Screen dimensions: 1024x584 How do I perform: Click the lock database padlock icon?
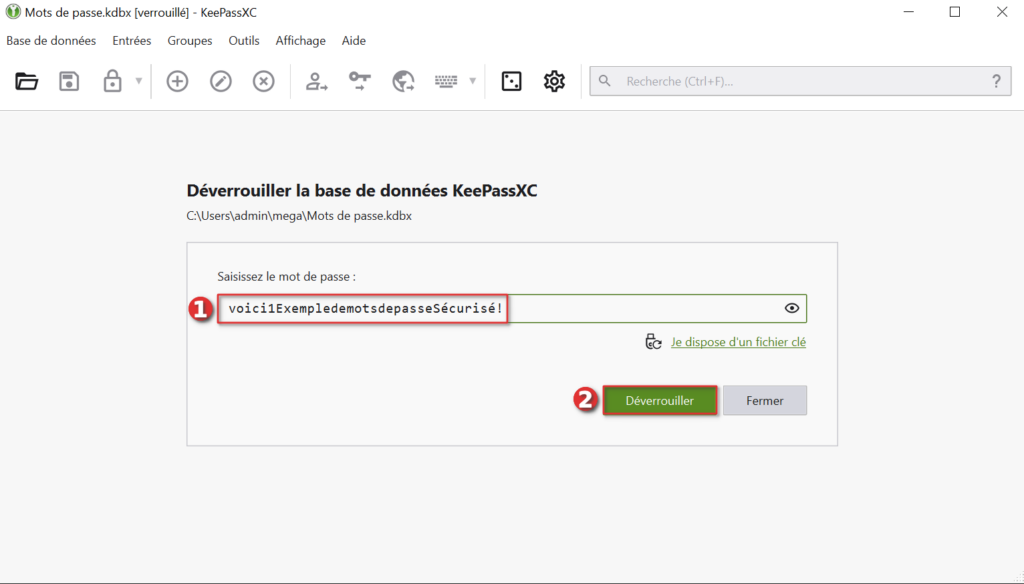coord(113,82)
